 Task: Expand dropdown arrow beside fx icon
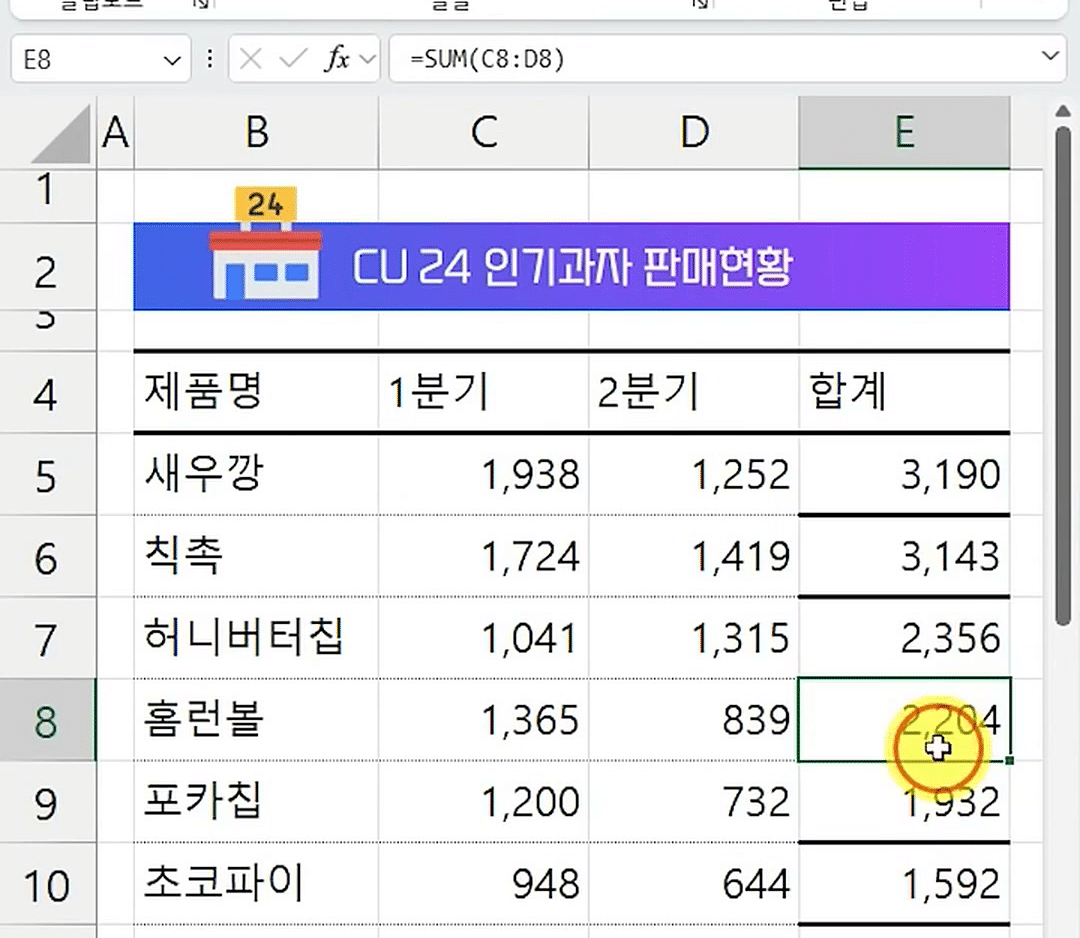[x=368, y=59]
